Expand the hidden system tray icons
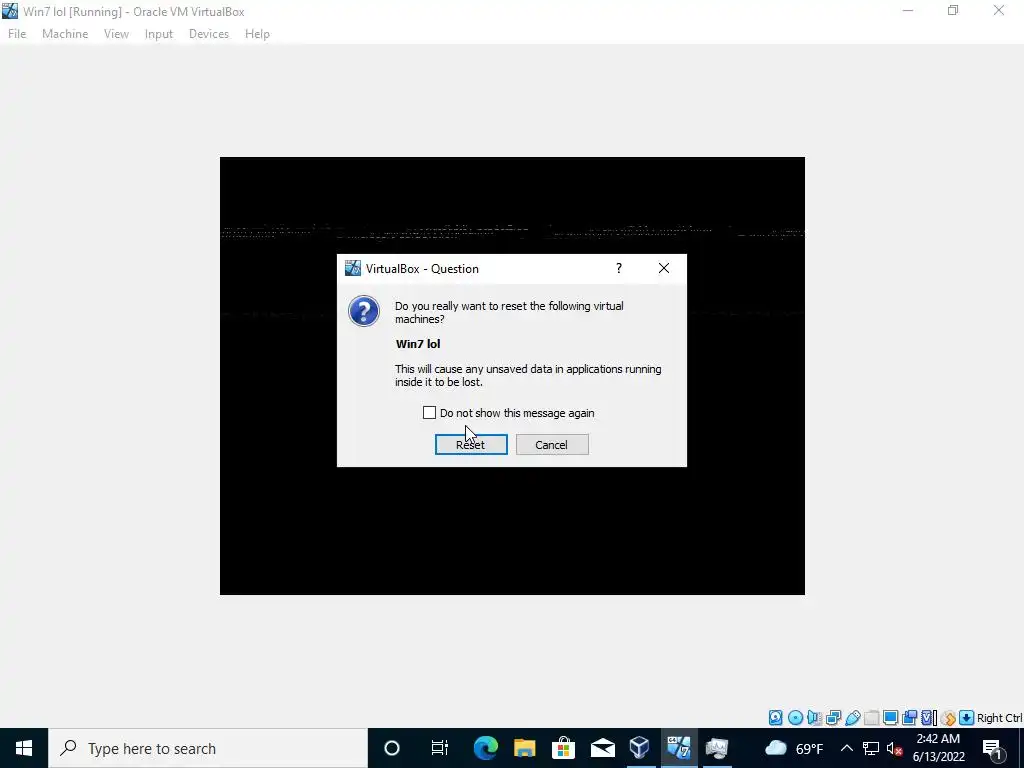 point(846,748)
